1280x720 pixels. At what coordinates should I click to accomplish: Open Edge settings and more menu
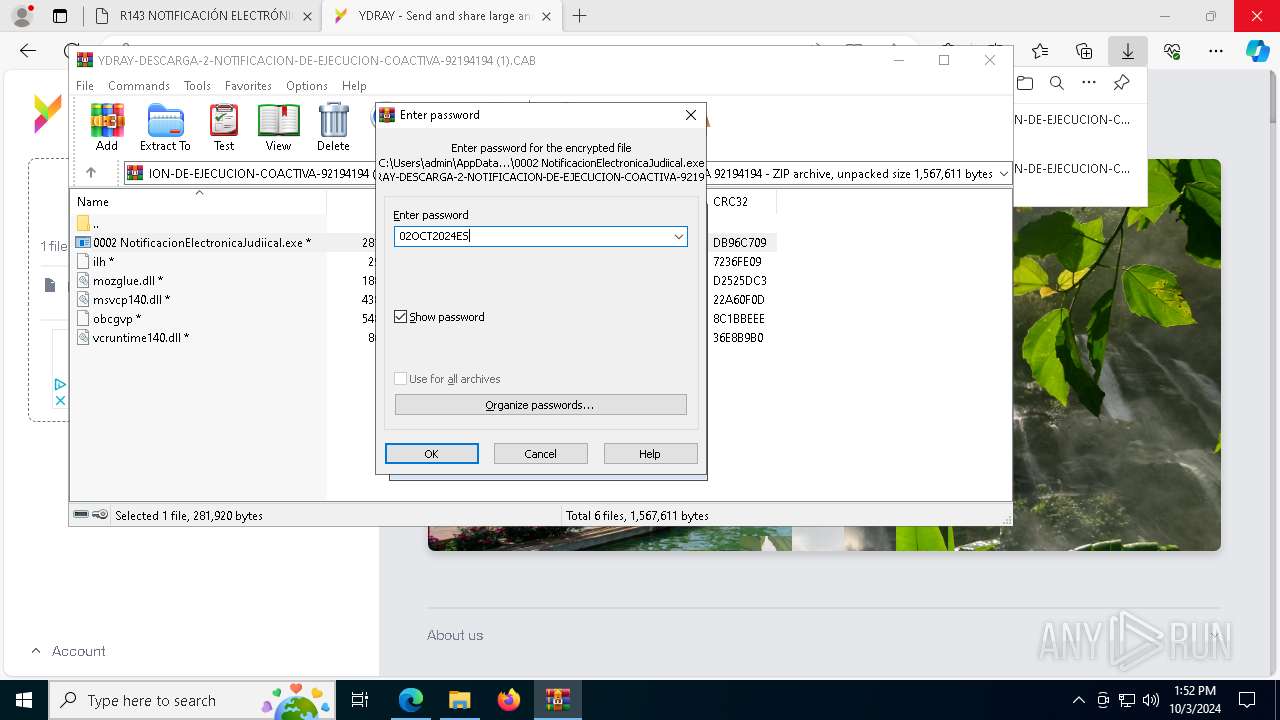point(1216,51)
